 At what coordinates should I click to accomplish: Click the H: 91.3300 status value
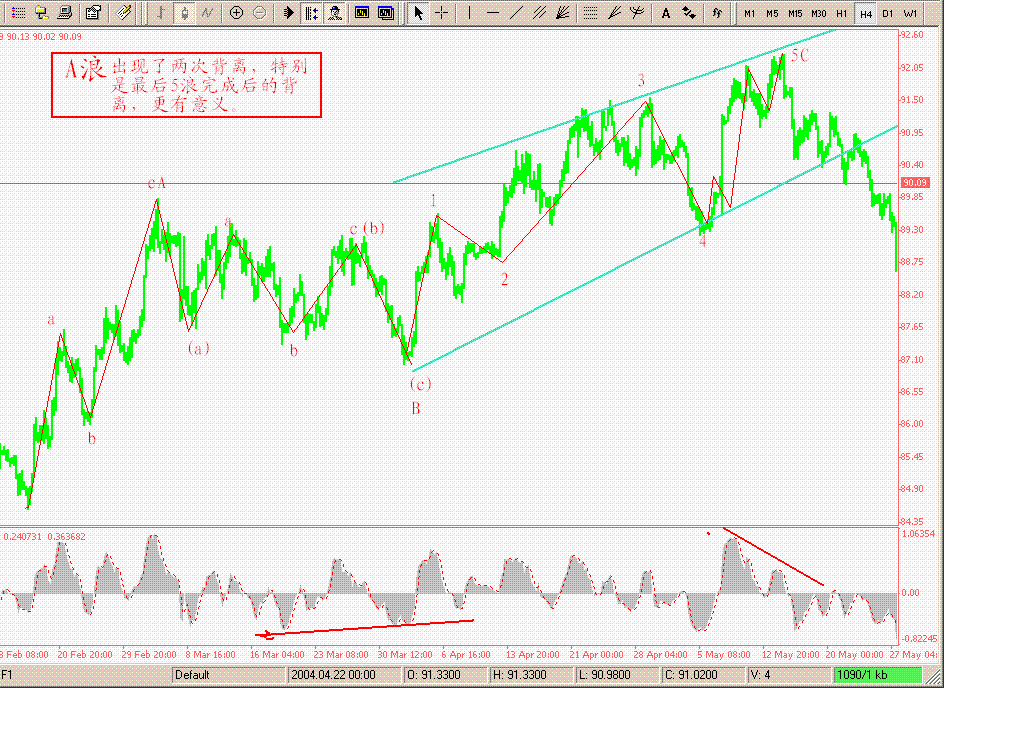531,675
